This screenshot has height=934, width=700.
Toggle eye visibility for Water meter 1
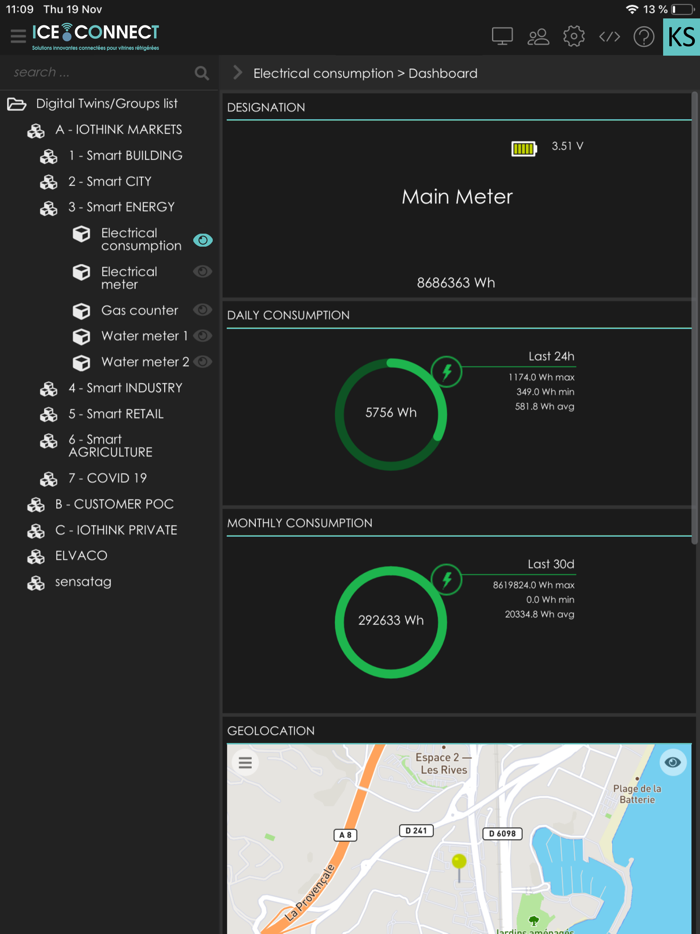[x=203, y=335]
